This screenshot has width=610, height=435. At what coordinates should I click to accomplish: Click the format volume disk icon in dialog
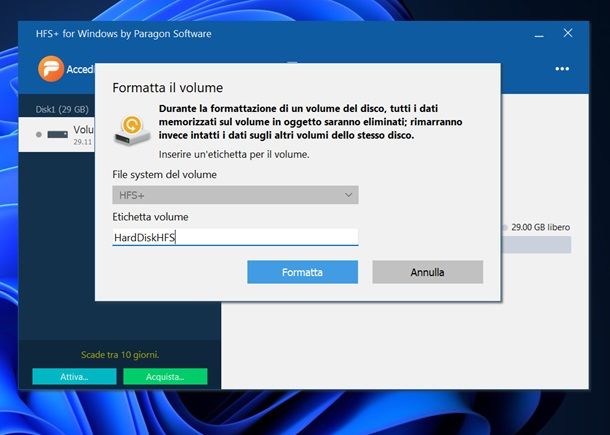[x=132, y=130]
